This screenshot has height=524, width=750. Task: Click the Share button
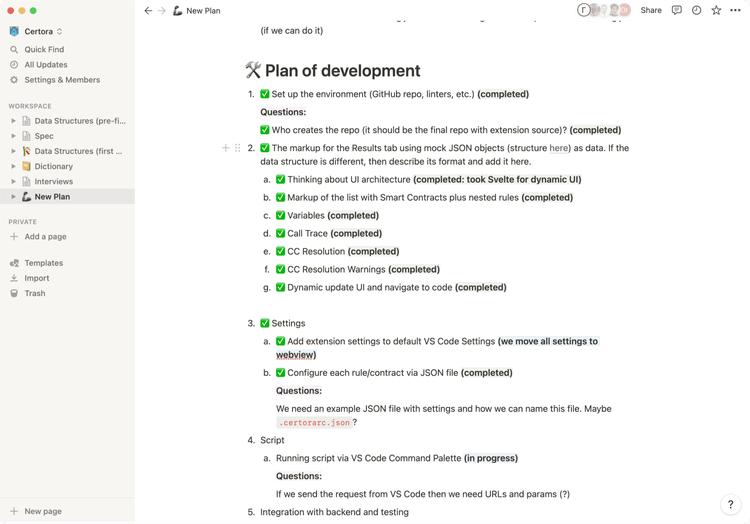tap(651, 10)
